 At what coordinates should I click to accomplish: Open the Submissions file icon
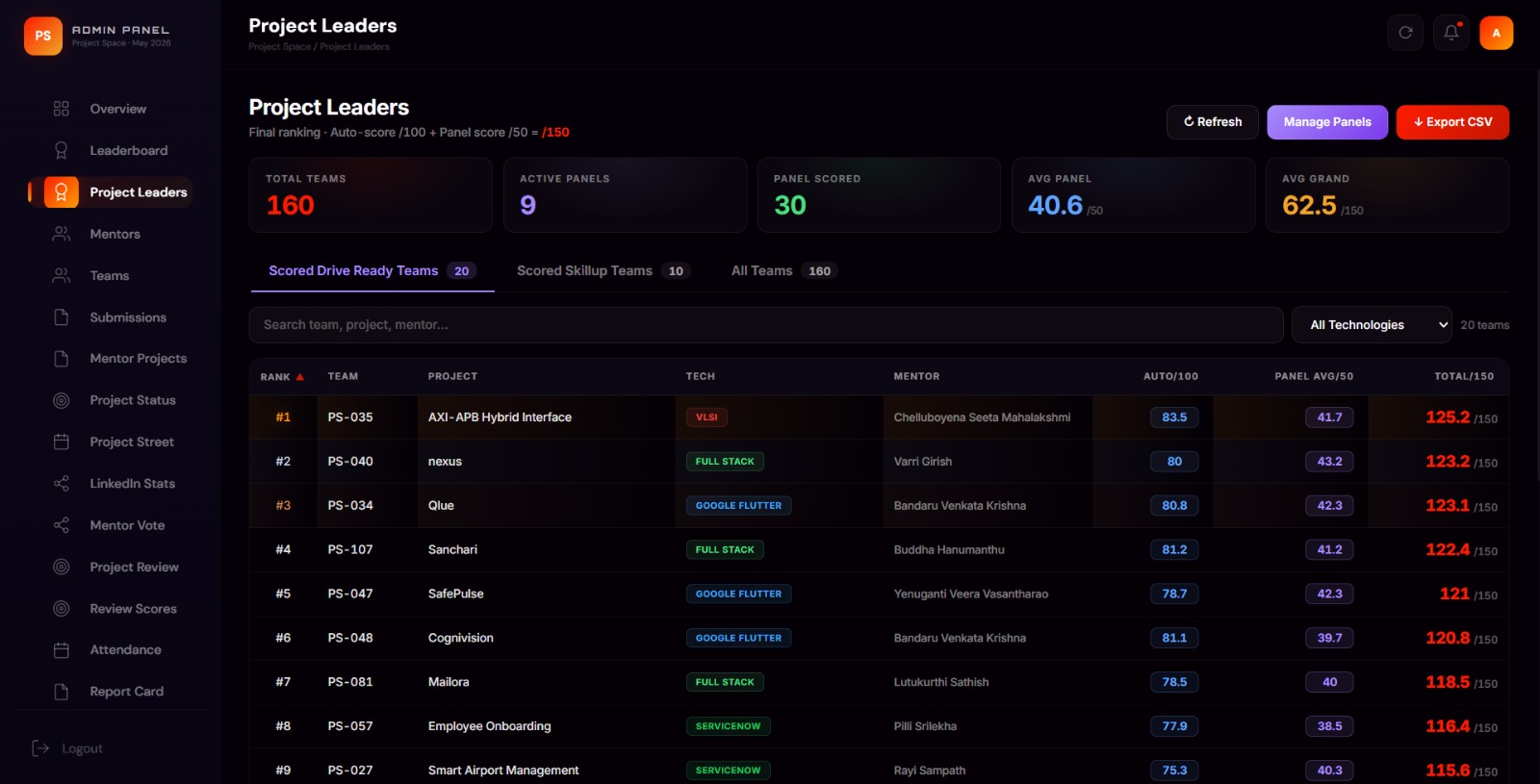tap(62, 317)
